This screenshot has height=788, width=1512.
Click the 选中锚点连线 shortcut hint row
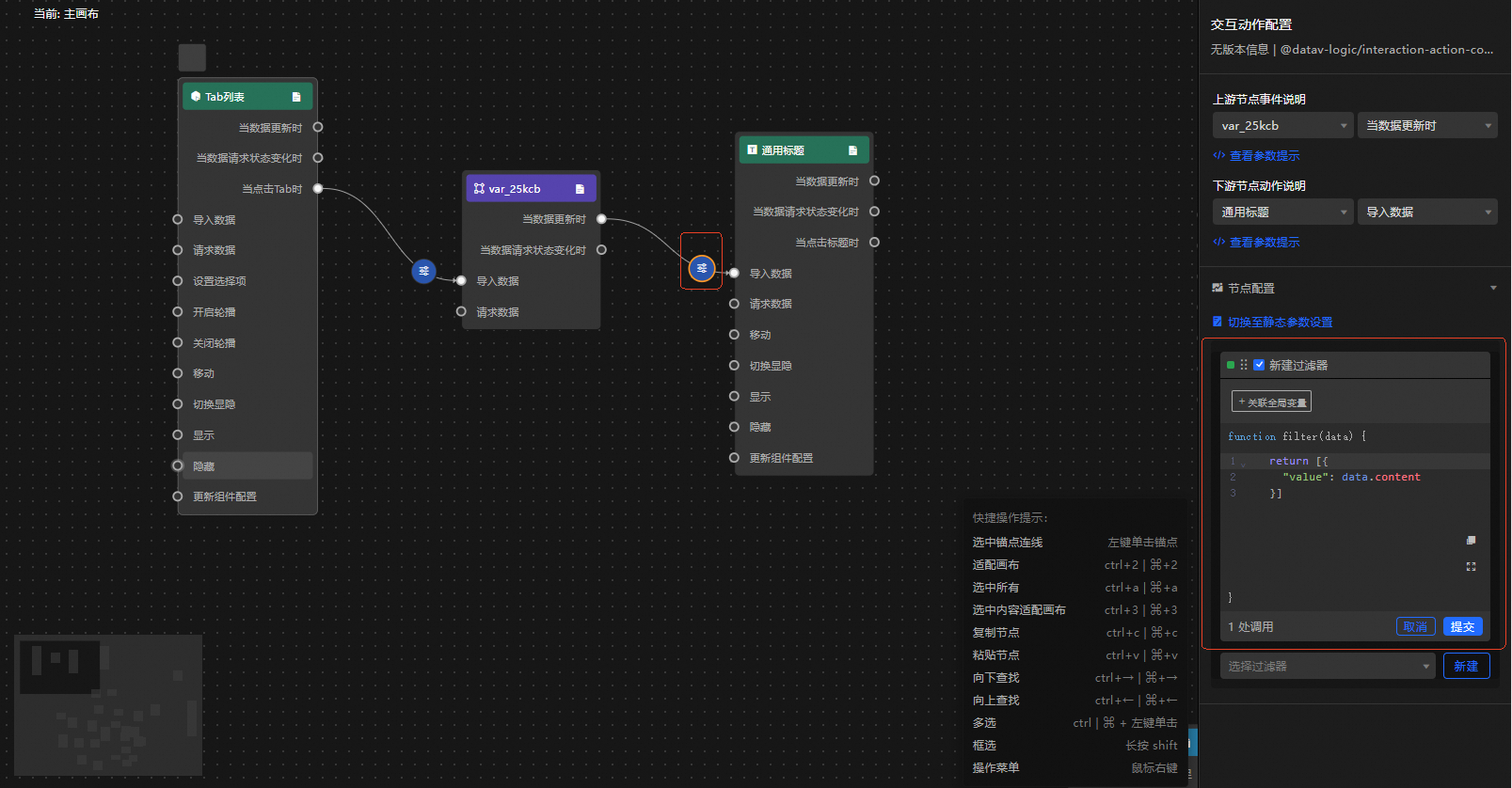click(x=1074, y=543)
